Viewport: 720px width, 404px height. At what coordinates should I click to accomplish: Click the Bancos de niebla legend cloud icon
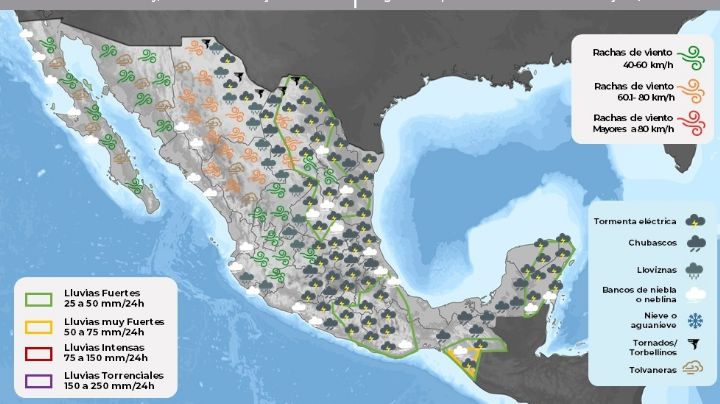(x=696, y=294)
